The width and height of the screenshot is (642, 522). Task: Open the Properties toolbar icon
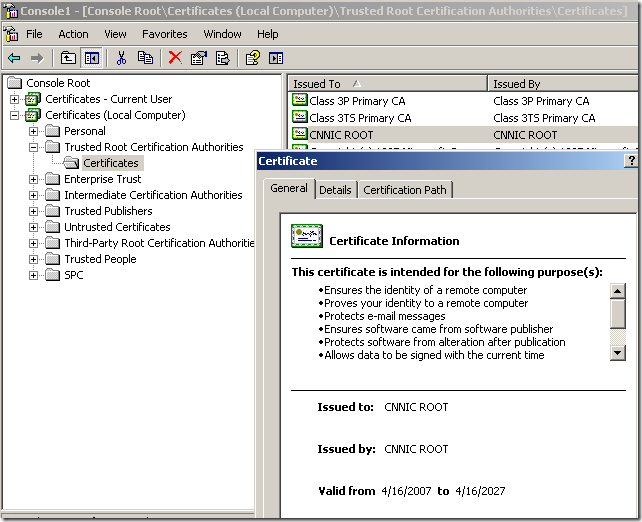(x=199, y=58)
